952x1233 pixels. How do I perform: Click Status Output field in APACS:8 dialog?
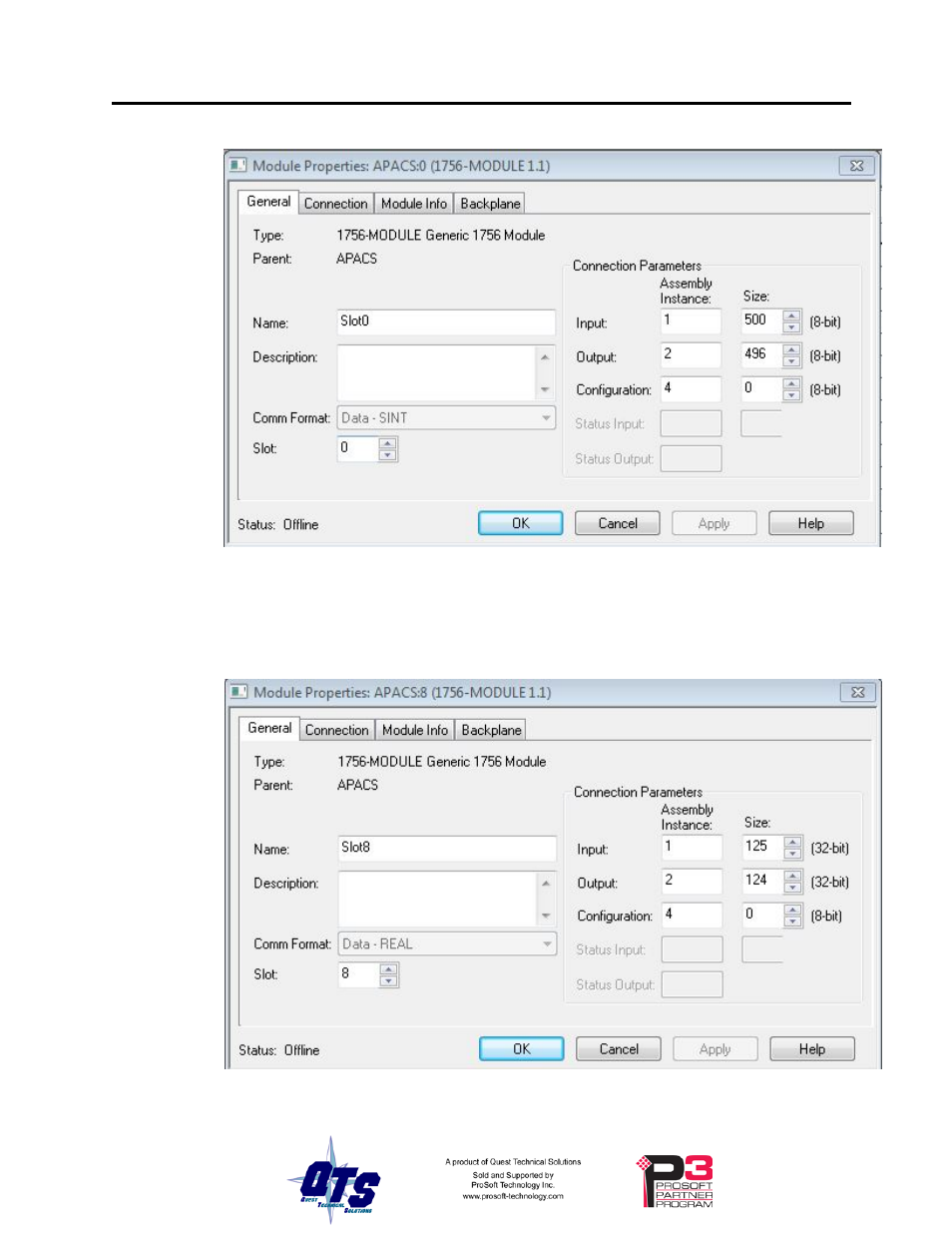point(692,984)
